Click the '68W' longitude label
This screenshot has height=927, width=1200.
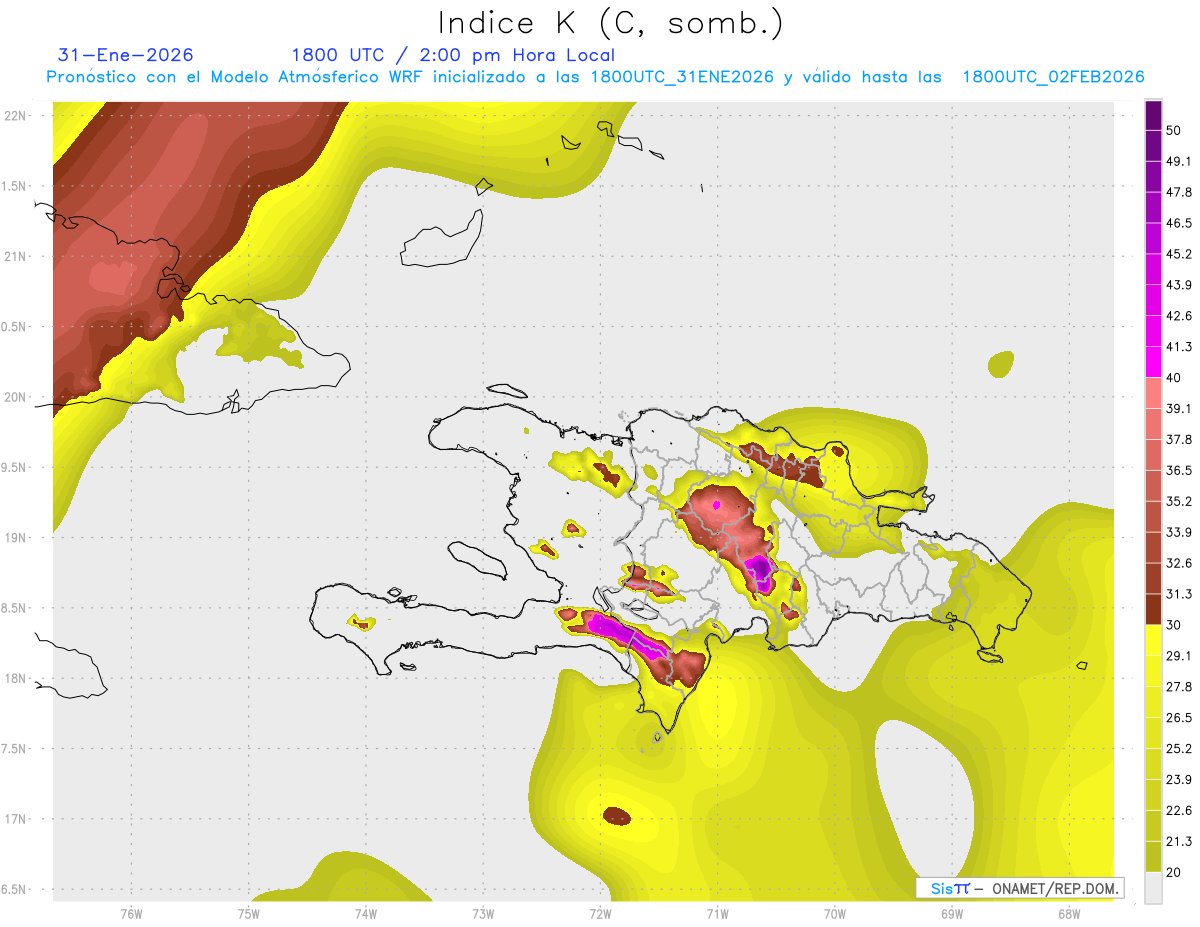coord(1068,913)
